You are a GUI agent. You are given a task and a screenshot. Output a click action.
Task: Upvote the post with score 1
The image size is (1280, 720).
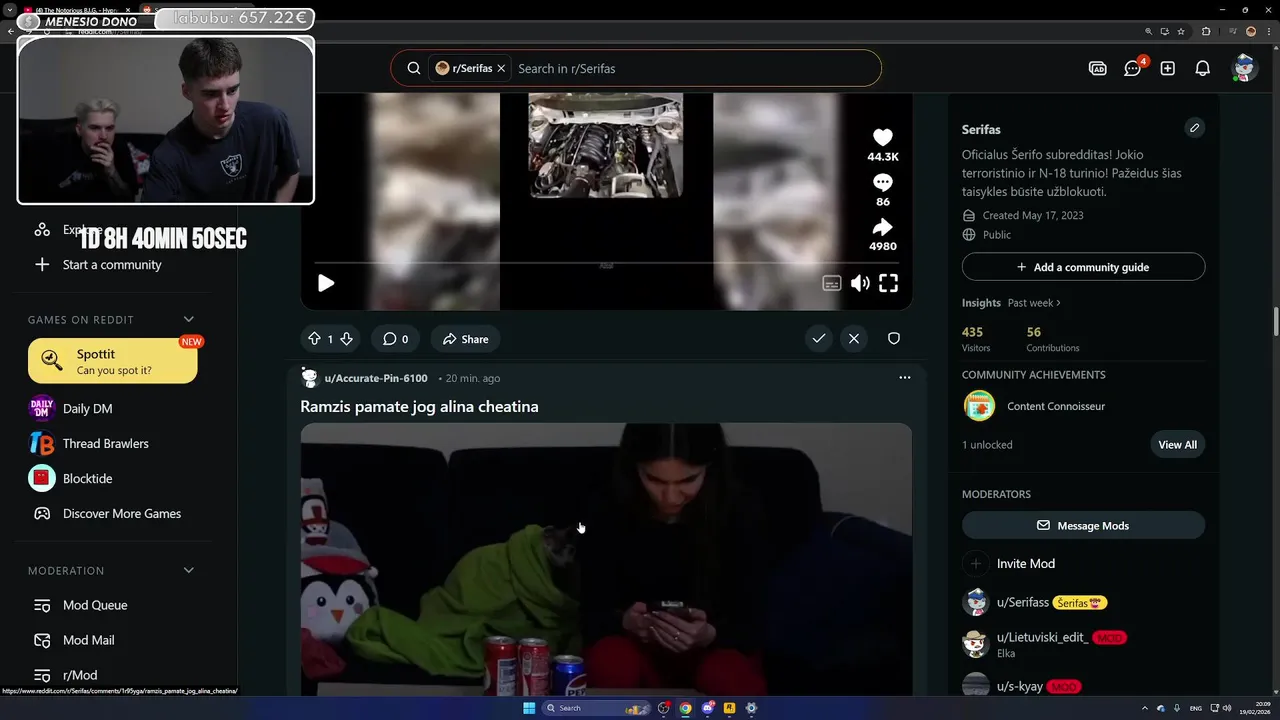314,339
